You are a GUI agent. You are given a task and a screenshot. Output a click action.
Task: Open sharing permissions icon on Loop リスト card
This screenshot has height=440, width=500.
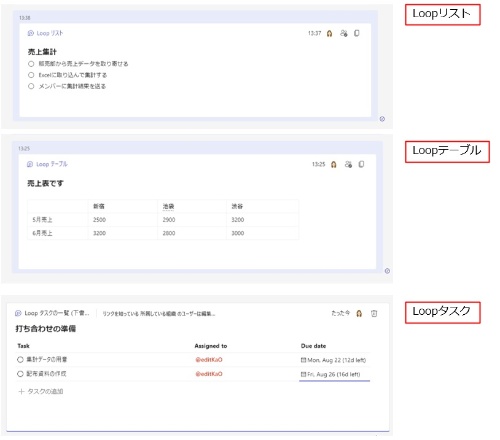pos(344,33)
